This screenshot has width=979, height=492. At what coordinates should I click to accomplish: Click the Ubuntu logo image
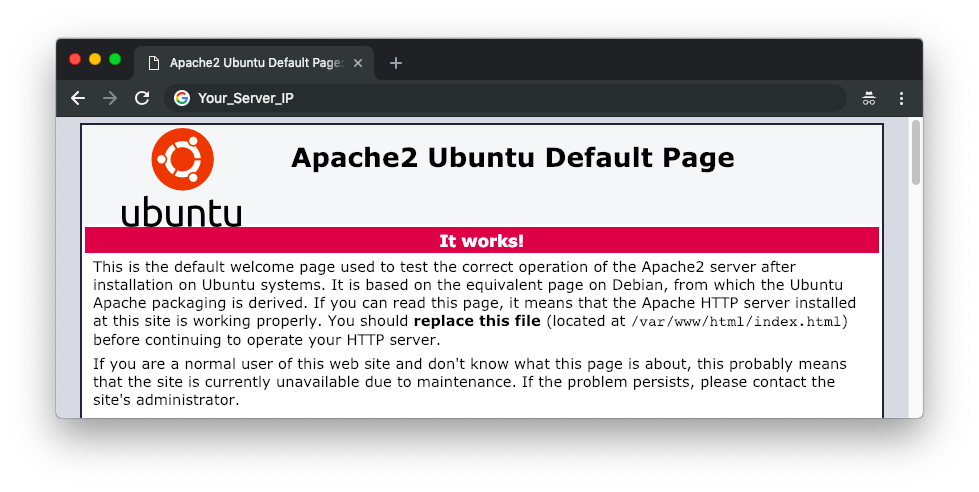[x=181, y=177]
